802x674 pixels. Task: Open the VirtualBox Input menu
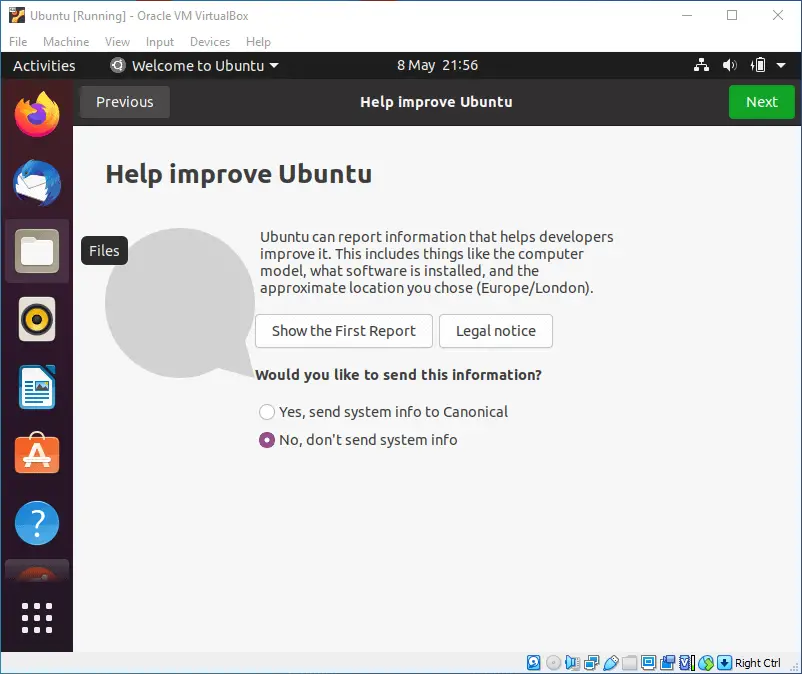pyautogui.click(x=160, y=41)
